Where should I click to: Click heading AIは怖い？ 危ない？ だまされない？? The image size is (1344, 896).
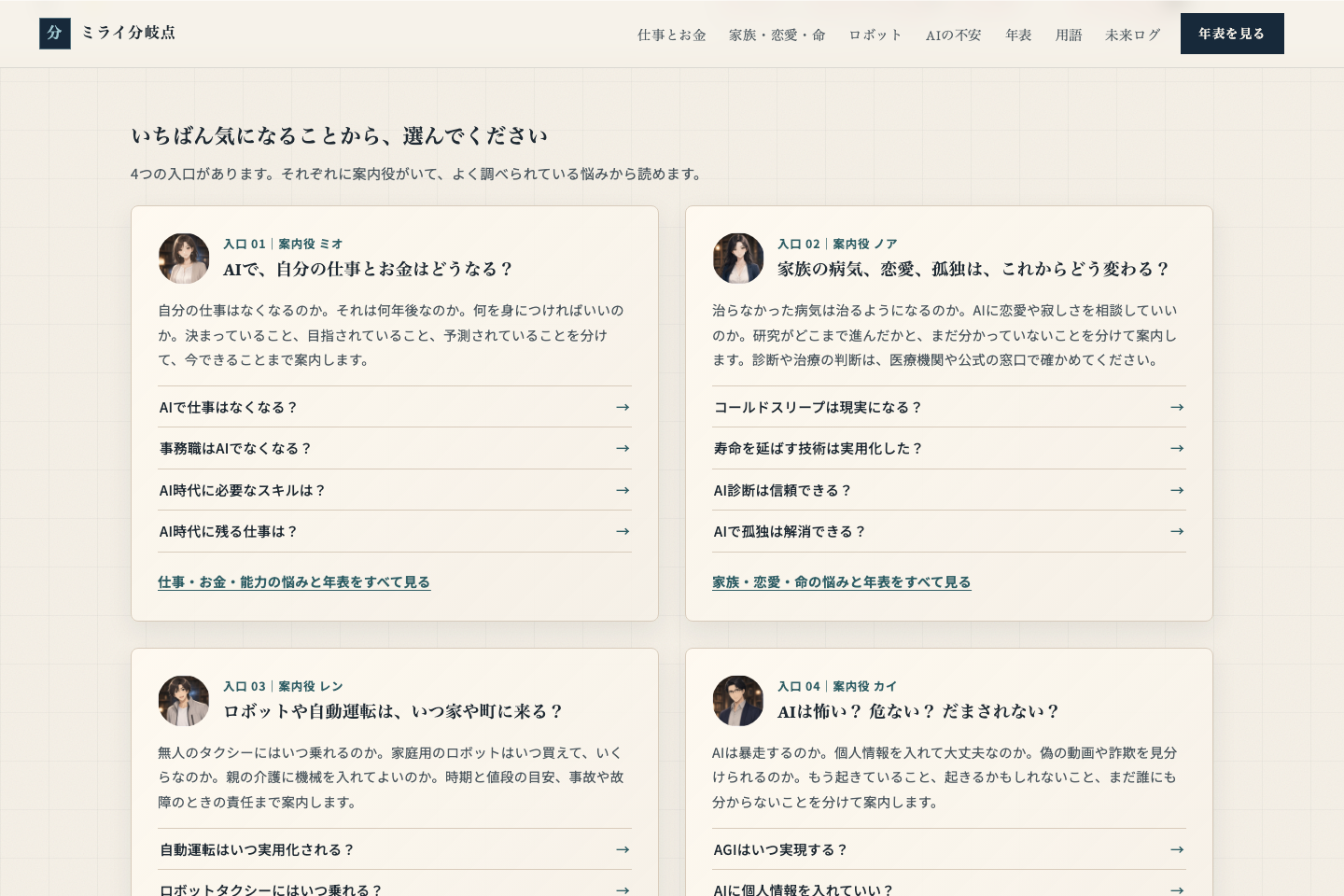919,711
